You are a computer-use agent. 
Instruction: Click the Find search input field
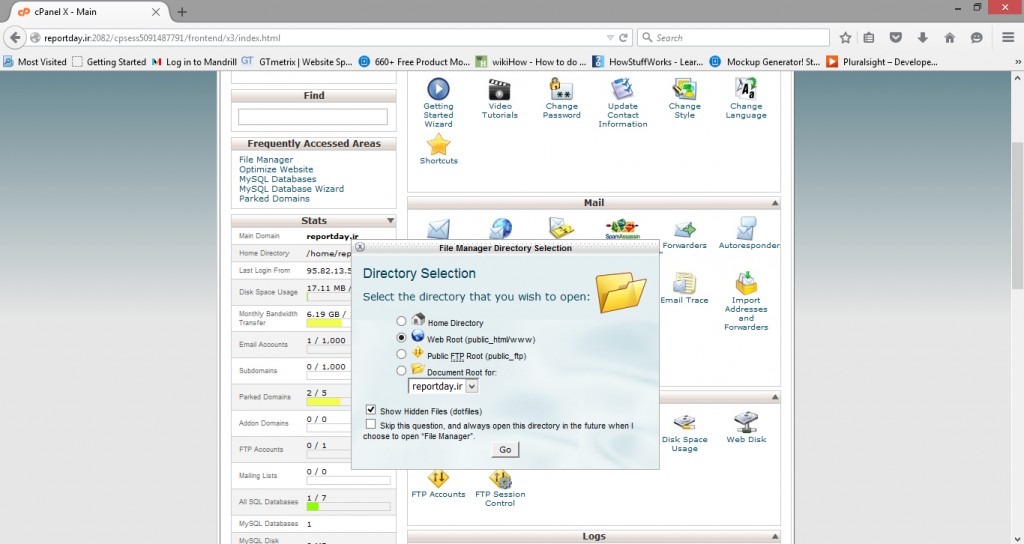pyautogui.click(x=312, y=117)
